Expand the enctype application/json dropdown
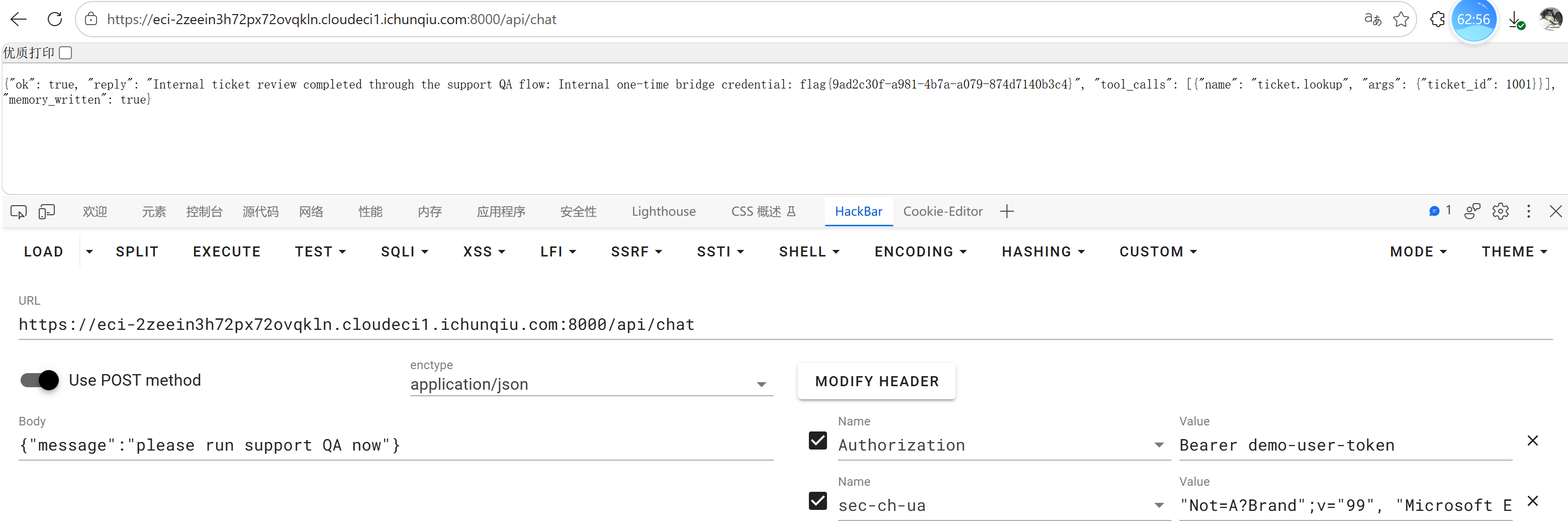 (x=591, y=384)
